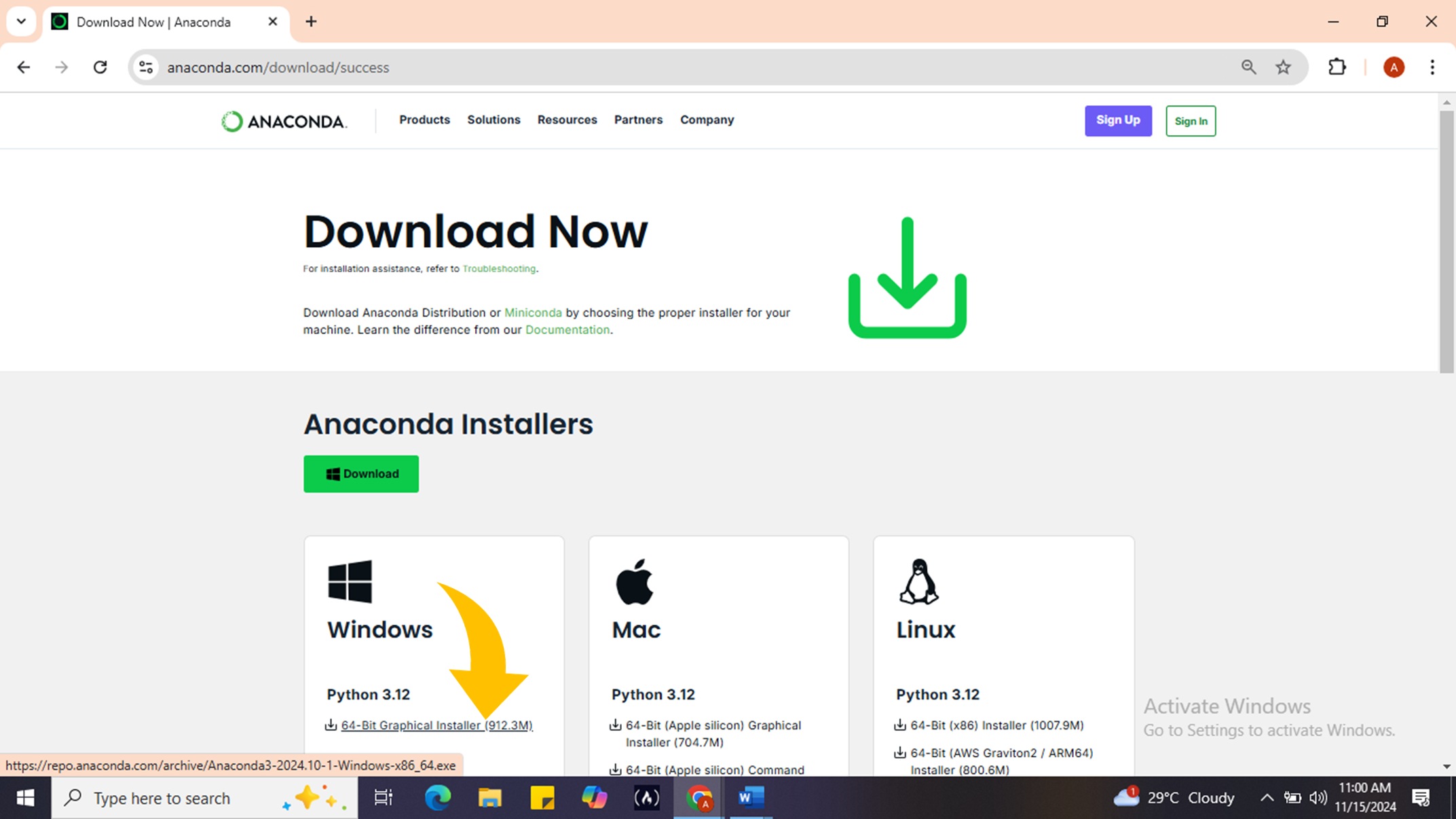Open the Solutions menu item
Viewport: 1456px width, 819px height.
[x=493, y=120]
